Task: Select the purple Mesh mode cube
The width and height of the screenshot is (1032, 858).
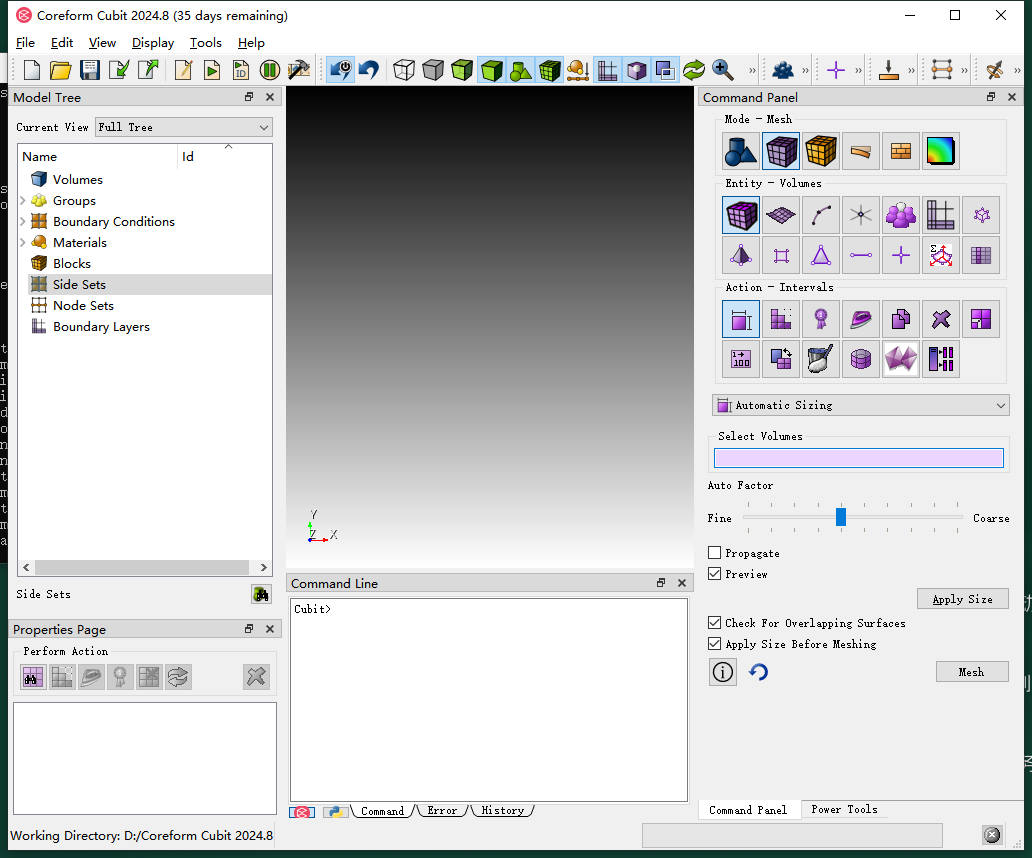Action: coord(781,151)
